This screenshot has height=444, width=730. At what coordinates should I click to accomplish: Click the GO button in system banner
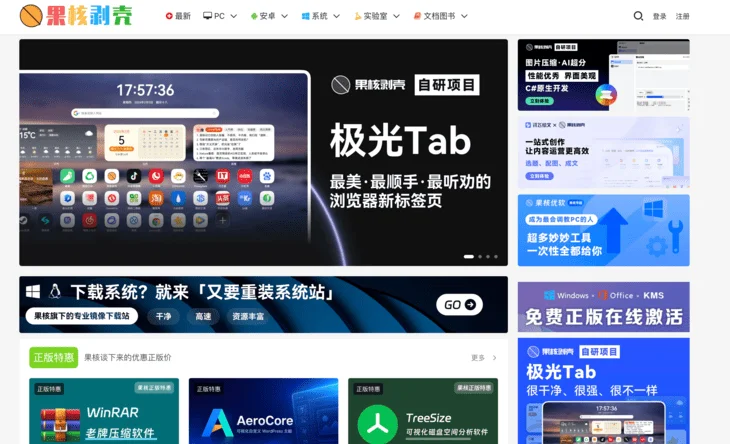tap(459, 304)
